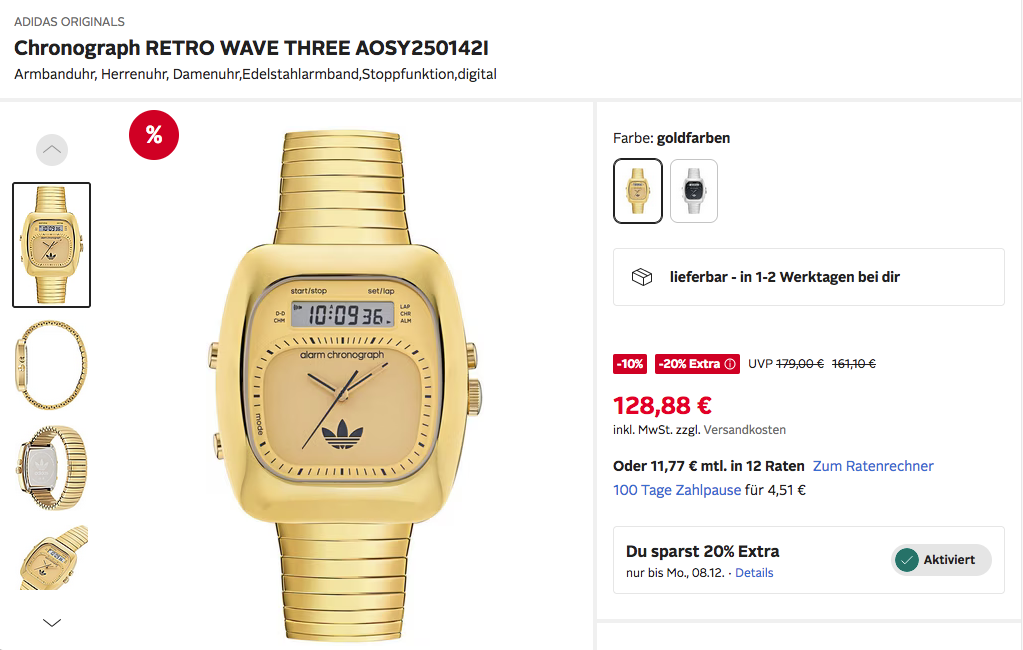Open the Versandkosten link
Image resolution: width=1023 pixels, height=650 pixels.
(744, 430)
